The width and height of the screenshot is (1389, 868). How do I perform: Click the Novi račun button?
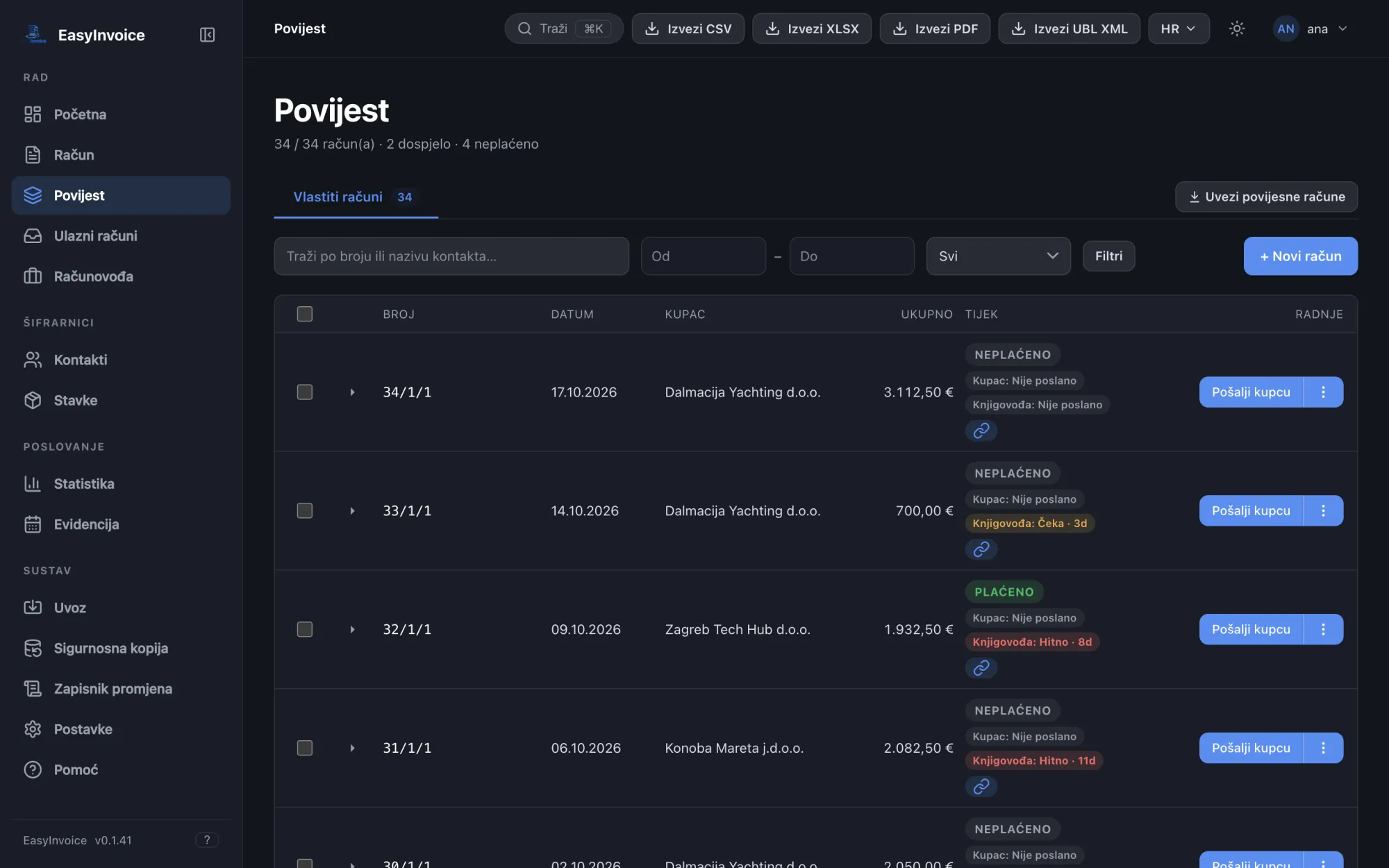pyautogui.click(x=1300, y=256)
